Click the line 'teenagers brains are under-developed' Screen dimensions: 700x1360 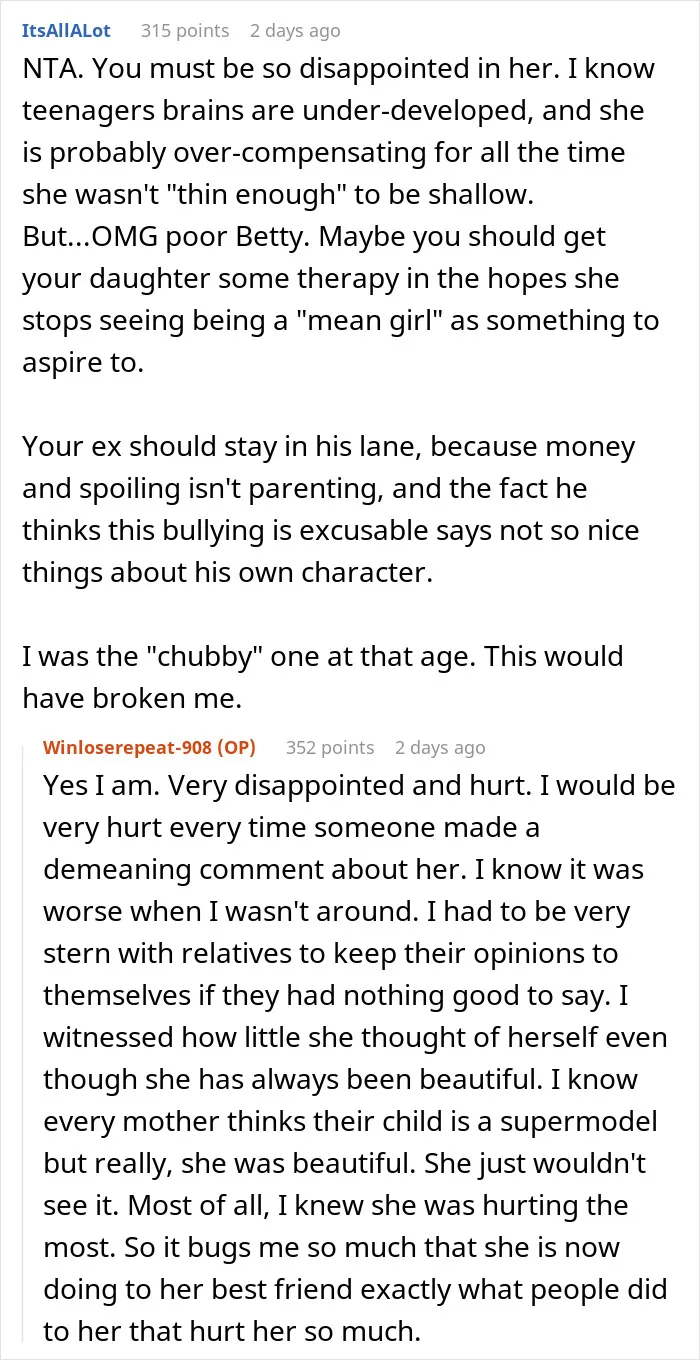tap(322, 111)
